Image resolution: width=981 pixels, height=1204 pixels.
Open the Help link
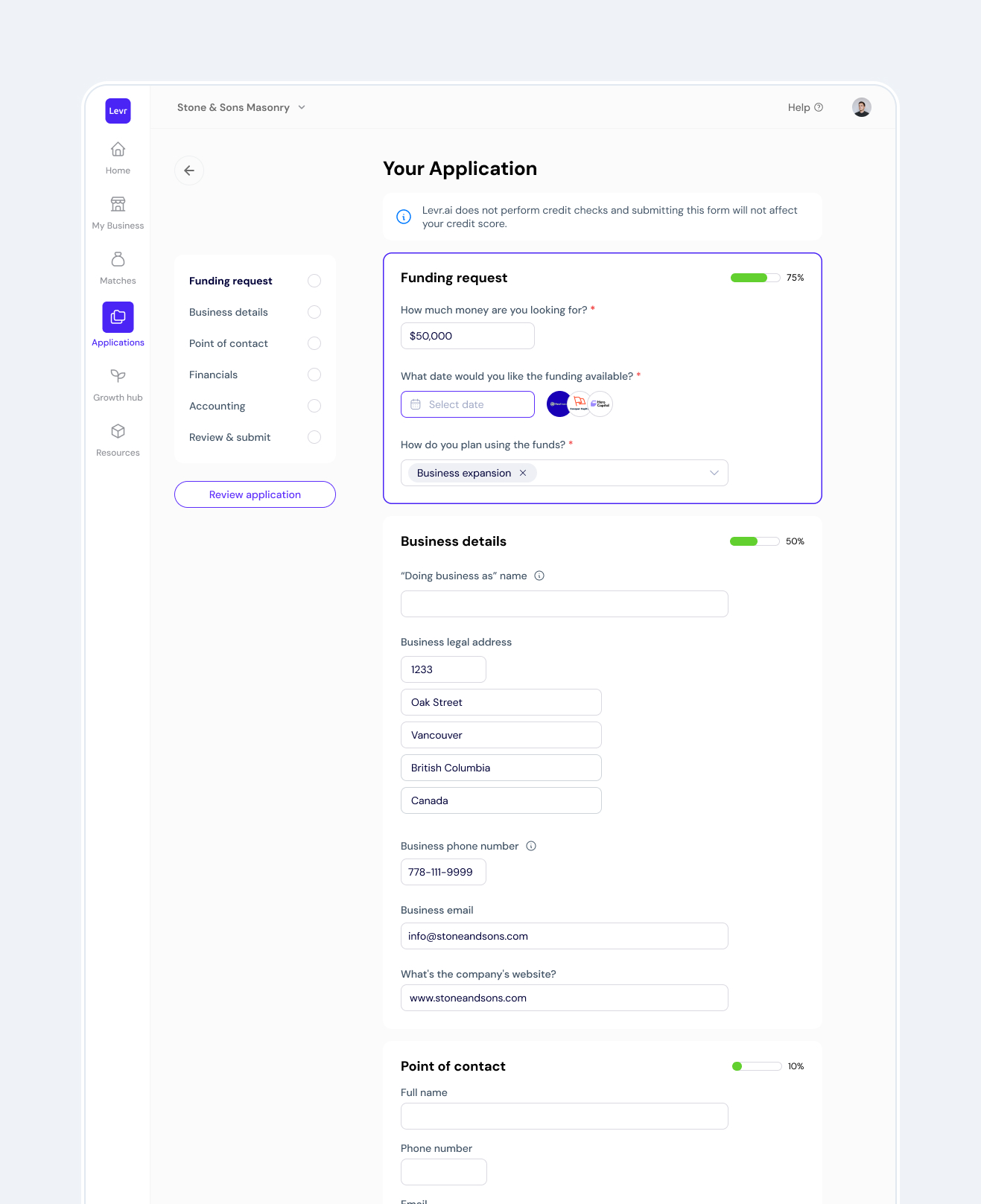[x=804, y=107]
